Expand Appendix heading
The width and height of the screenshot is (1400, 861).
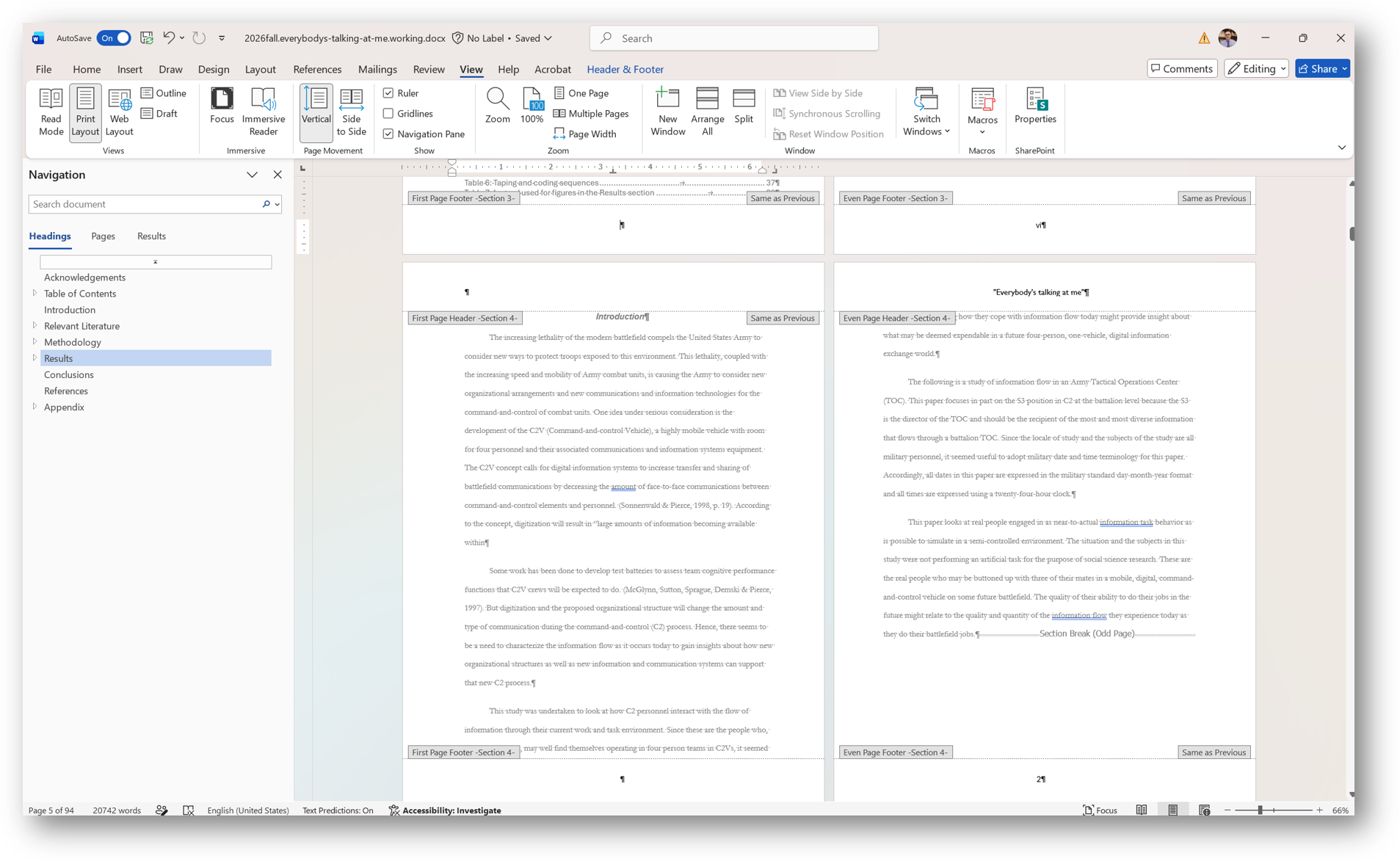[35, 406]
